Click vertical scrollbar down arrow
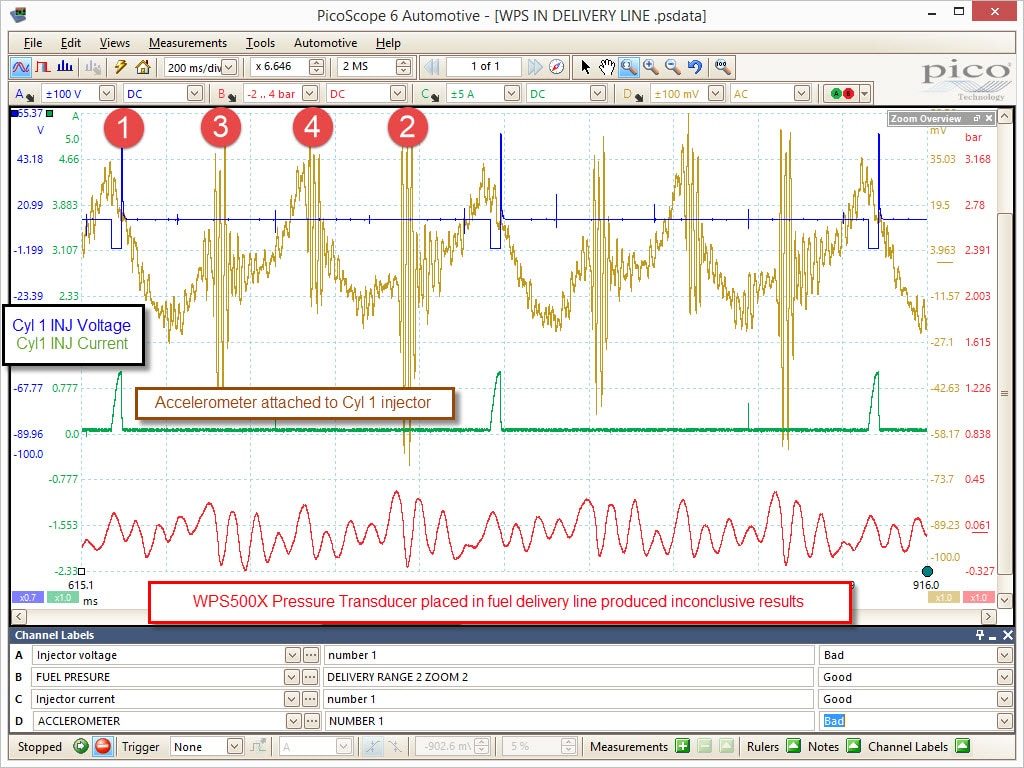Image resolution: width=1024 pixels, height=768 pixels. [x=1005, y=599]
